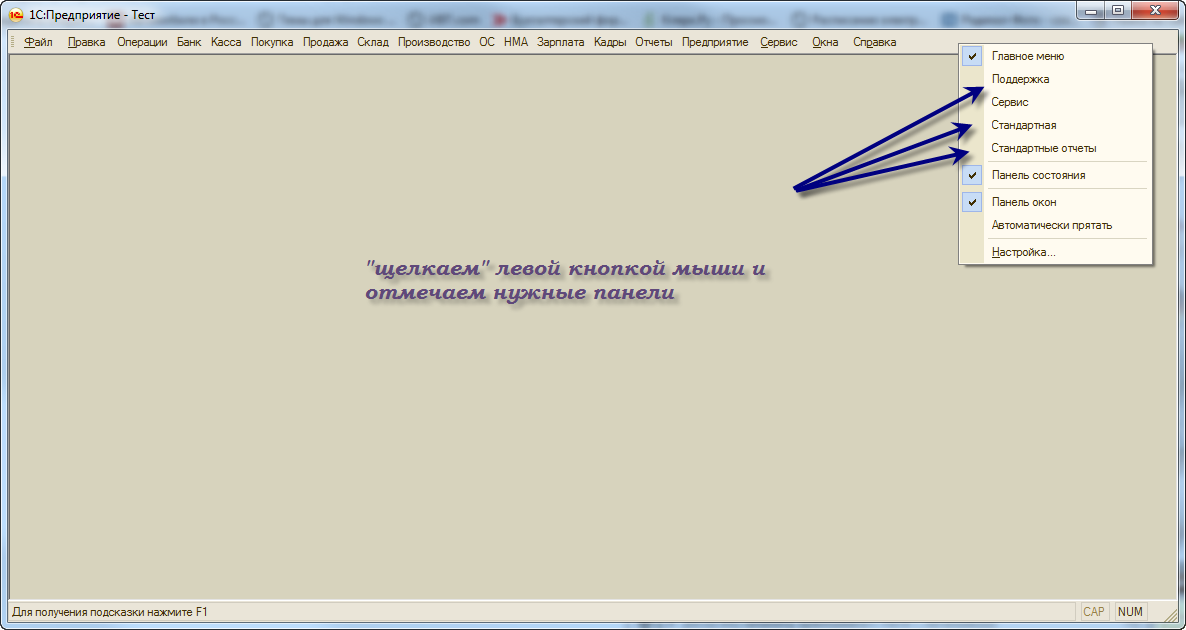This screenshot has height=630, width=1186.
Task: Click the Производство menu item
Action: 434,42
